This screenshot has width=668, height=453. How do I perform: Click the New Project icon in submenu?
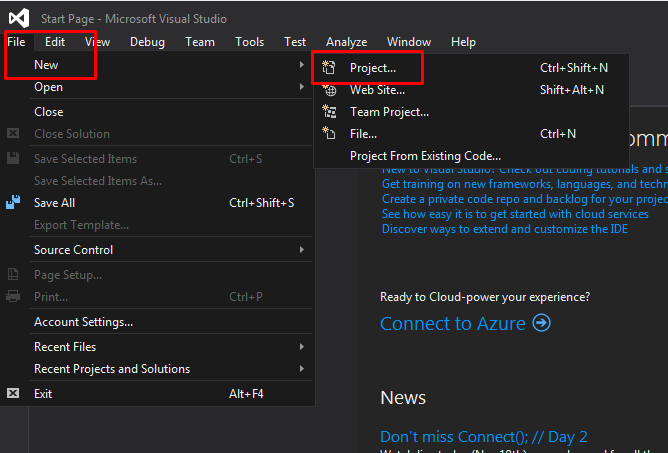[328, 68]
